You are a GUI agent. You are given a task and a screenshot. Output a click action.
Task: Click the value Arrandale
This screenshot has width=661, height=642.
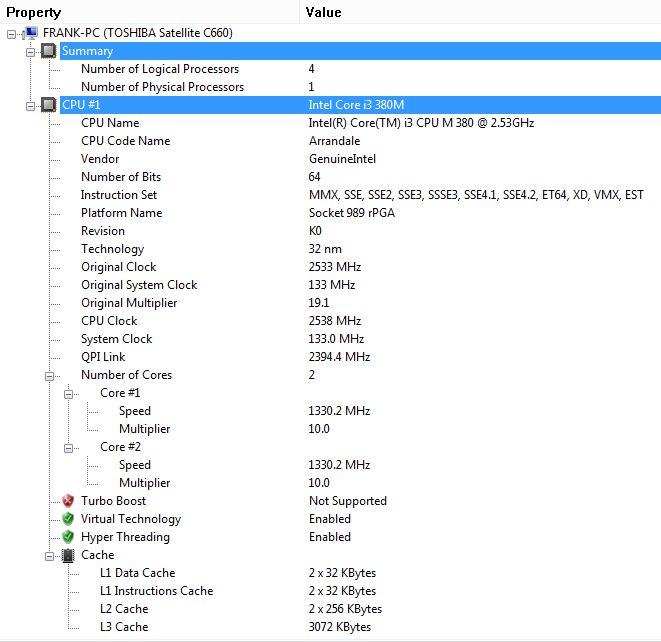click(335, 141)
